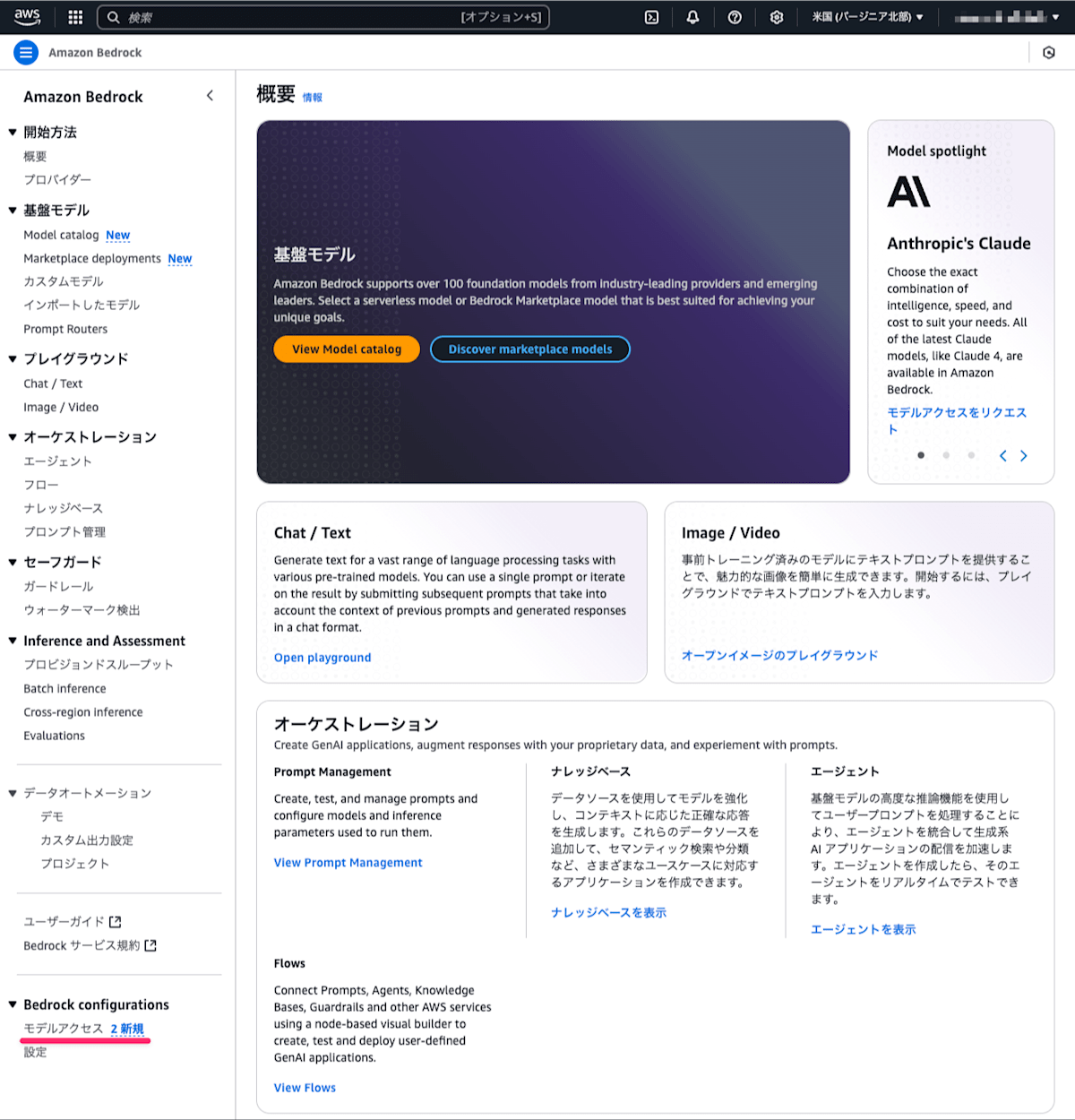Click エージェントを表示 link
Screen dimensions: 1075x1120
click(863, 930)
